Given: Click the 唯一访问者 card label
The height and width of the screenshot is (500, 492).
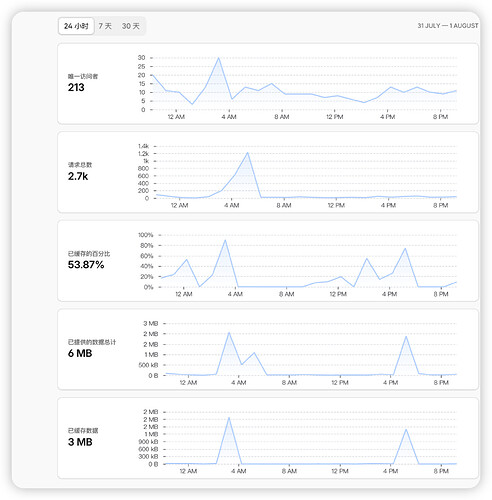Looking at the screenshot, I should [x=83, y=76].
